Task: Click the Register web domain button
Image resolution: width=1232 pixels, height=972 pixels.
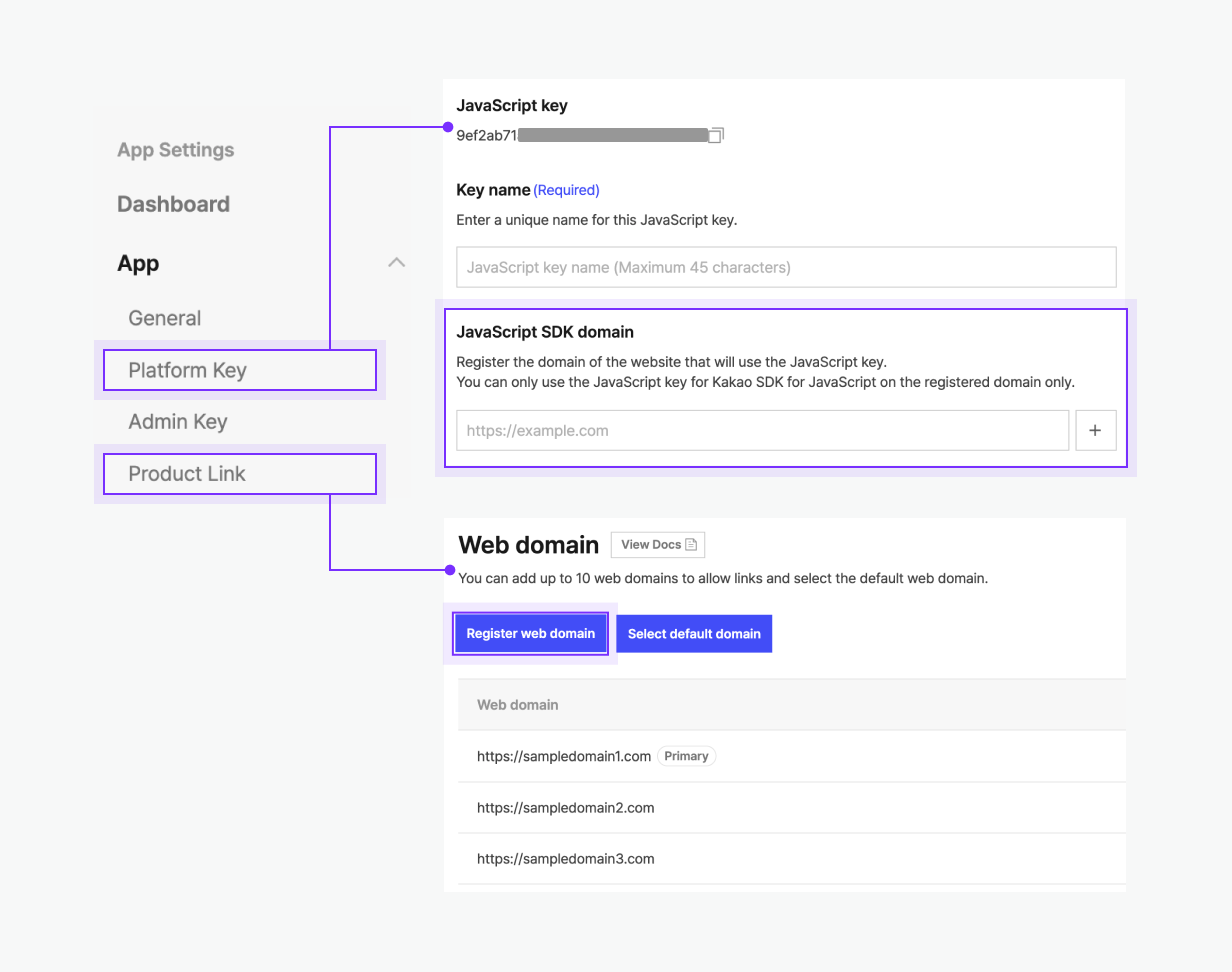Action: click(x=530, y=633)
